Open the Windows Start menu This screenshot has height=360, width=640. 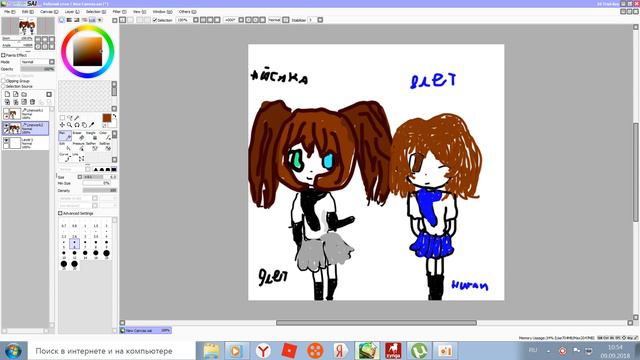click(x=13, y=351)
